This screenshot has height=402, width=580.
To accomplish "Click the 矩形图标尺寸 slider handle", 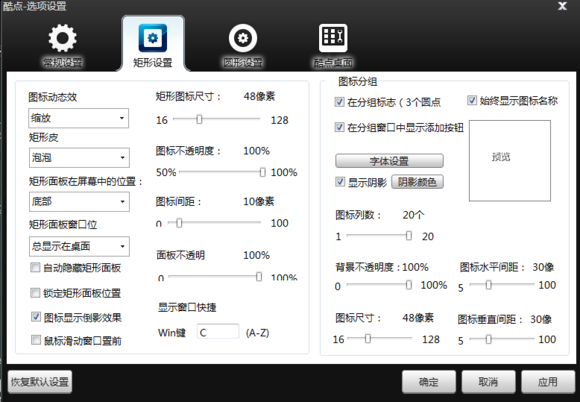I will coord(199,119).
